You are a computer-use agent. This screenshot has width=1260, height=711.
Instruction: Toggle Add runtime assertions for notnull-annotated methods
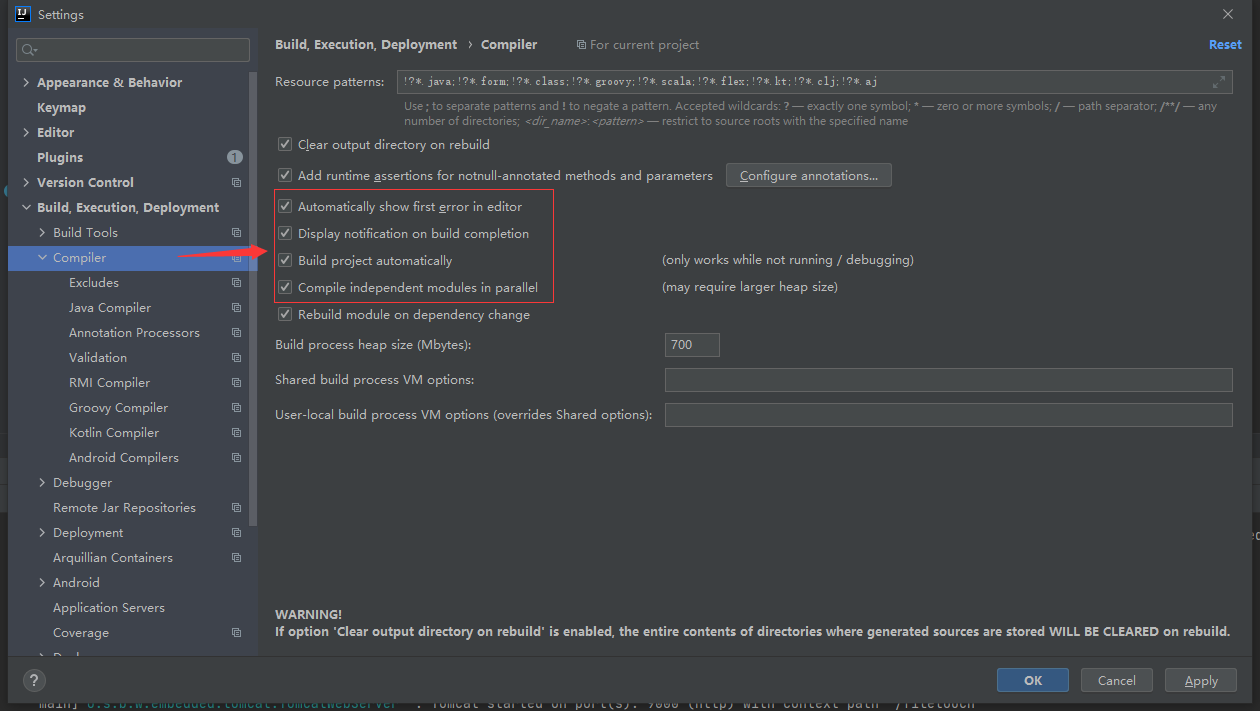pyautogui.click(x=285, y=175)
